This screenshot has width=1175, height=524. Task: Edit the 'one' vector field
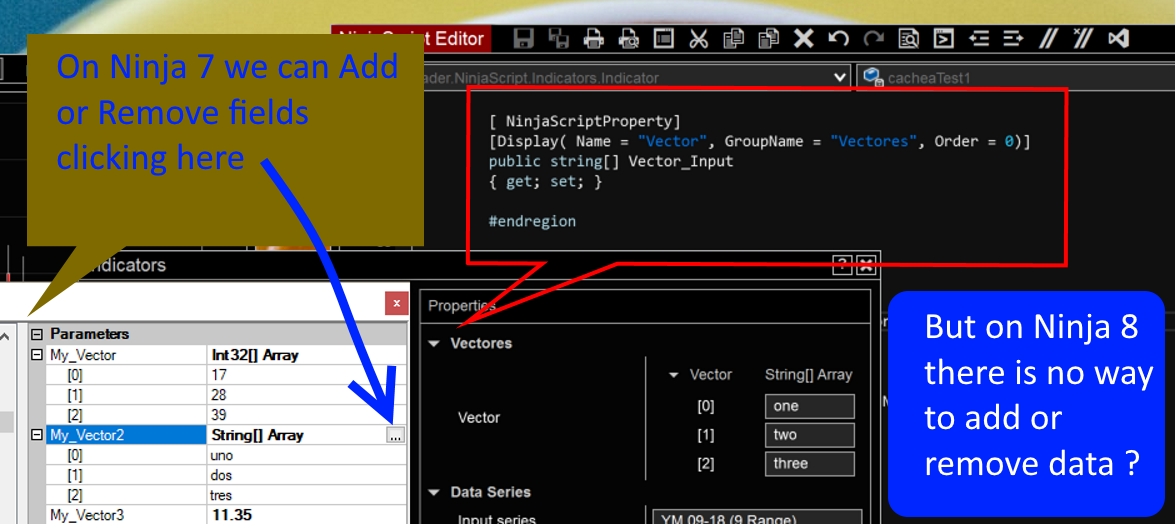(x=809, y=406)
